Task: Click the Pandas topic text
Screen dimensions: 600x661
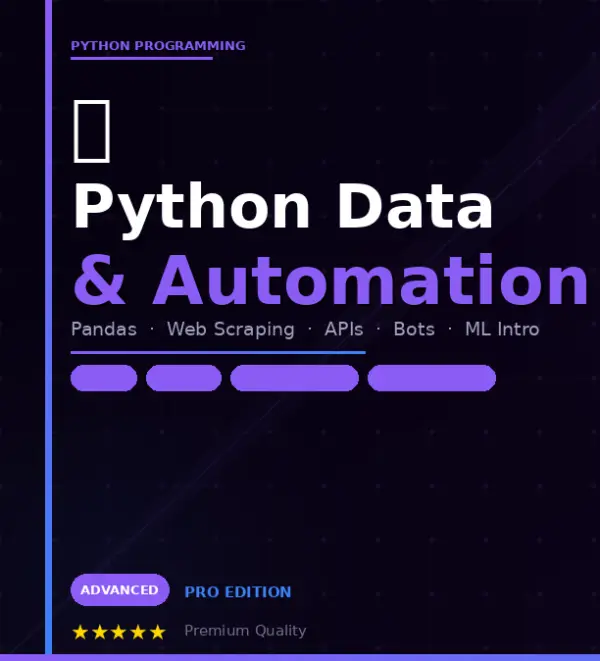Action: coord(104,329)
